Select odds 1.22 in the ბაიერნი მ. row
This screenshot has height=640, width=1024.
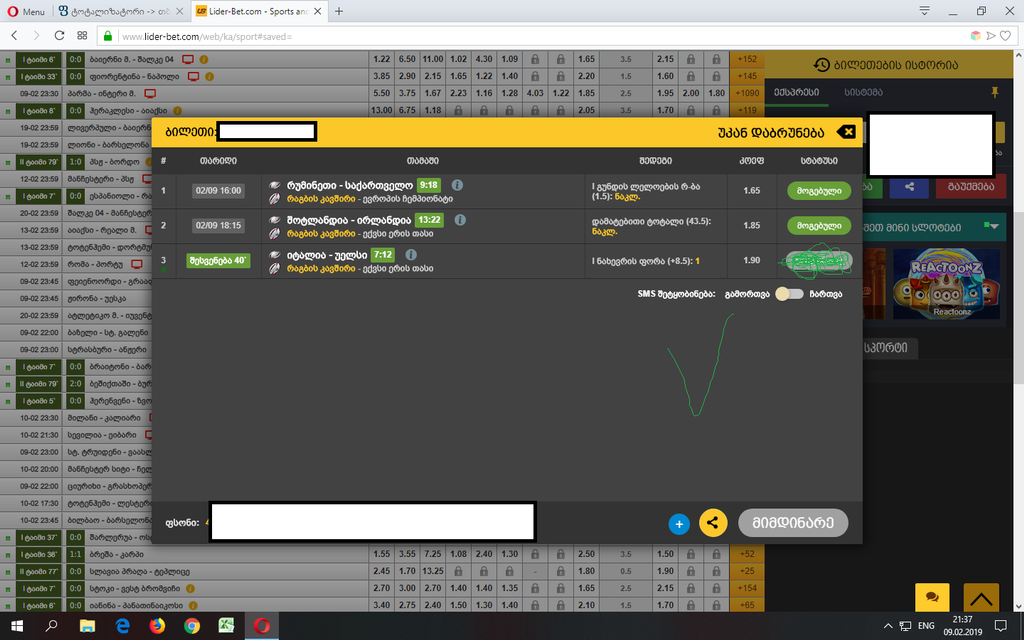click(x=381, y=59)
